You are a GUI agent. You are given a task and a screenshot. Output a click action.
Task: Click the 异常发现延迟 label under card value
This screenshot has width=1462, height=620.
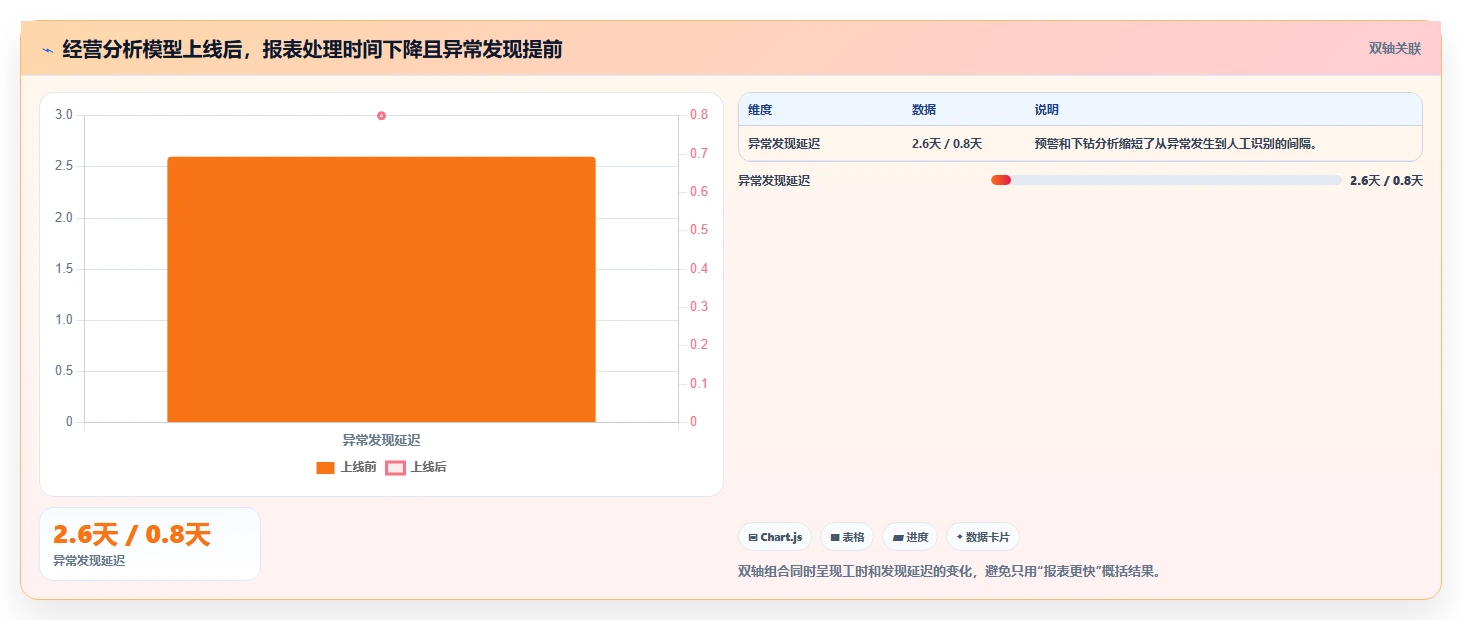pyautogui.click(x=89, y=561)
